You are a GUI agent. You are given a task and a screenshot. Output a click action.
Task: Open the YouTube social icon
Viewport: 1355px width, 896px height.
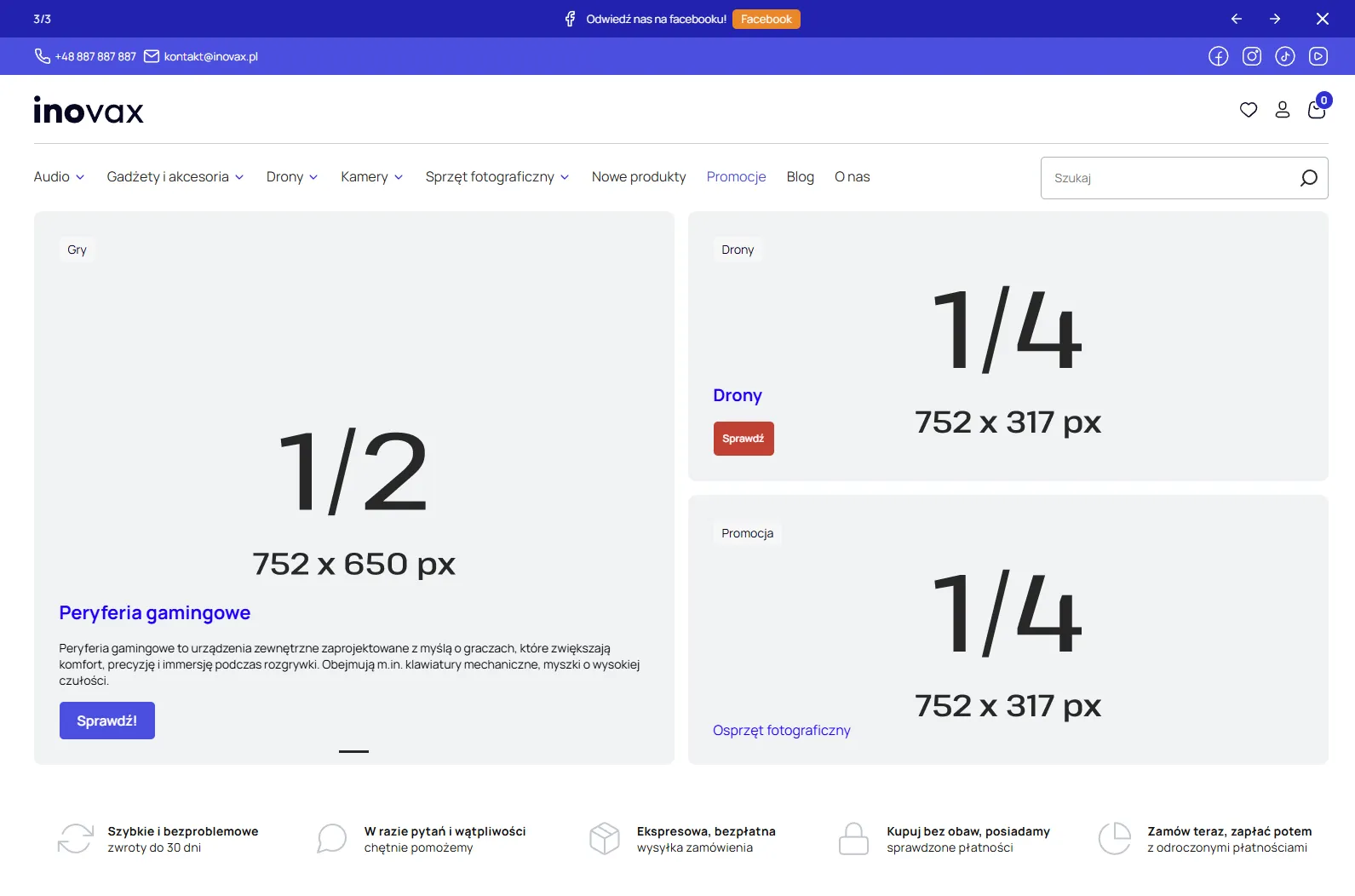coord(1318,56)
